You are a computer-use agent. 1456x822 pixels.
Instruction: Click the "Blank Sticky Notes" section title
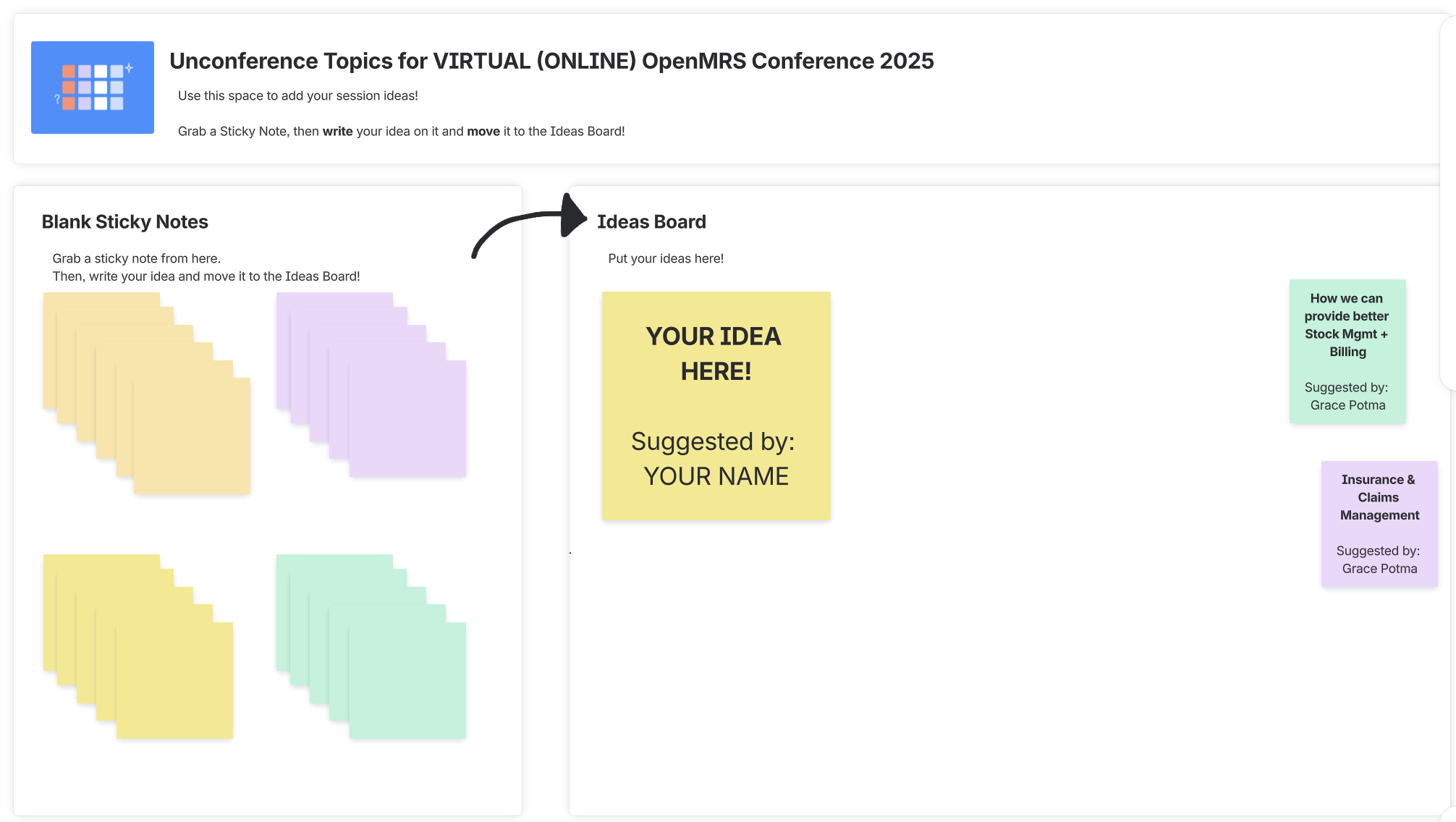click(124, 222)
